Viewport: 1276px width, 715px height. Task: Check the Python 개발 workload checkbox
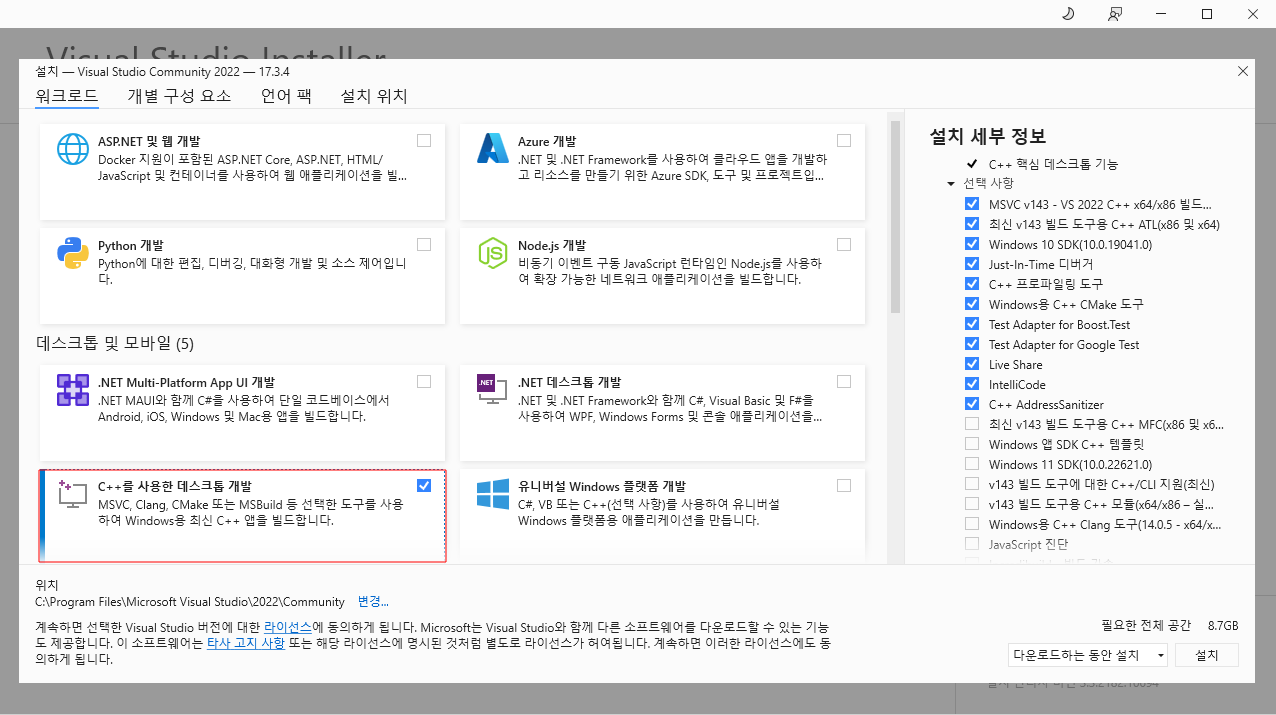(x=424, y=245)
